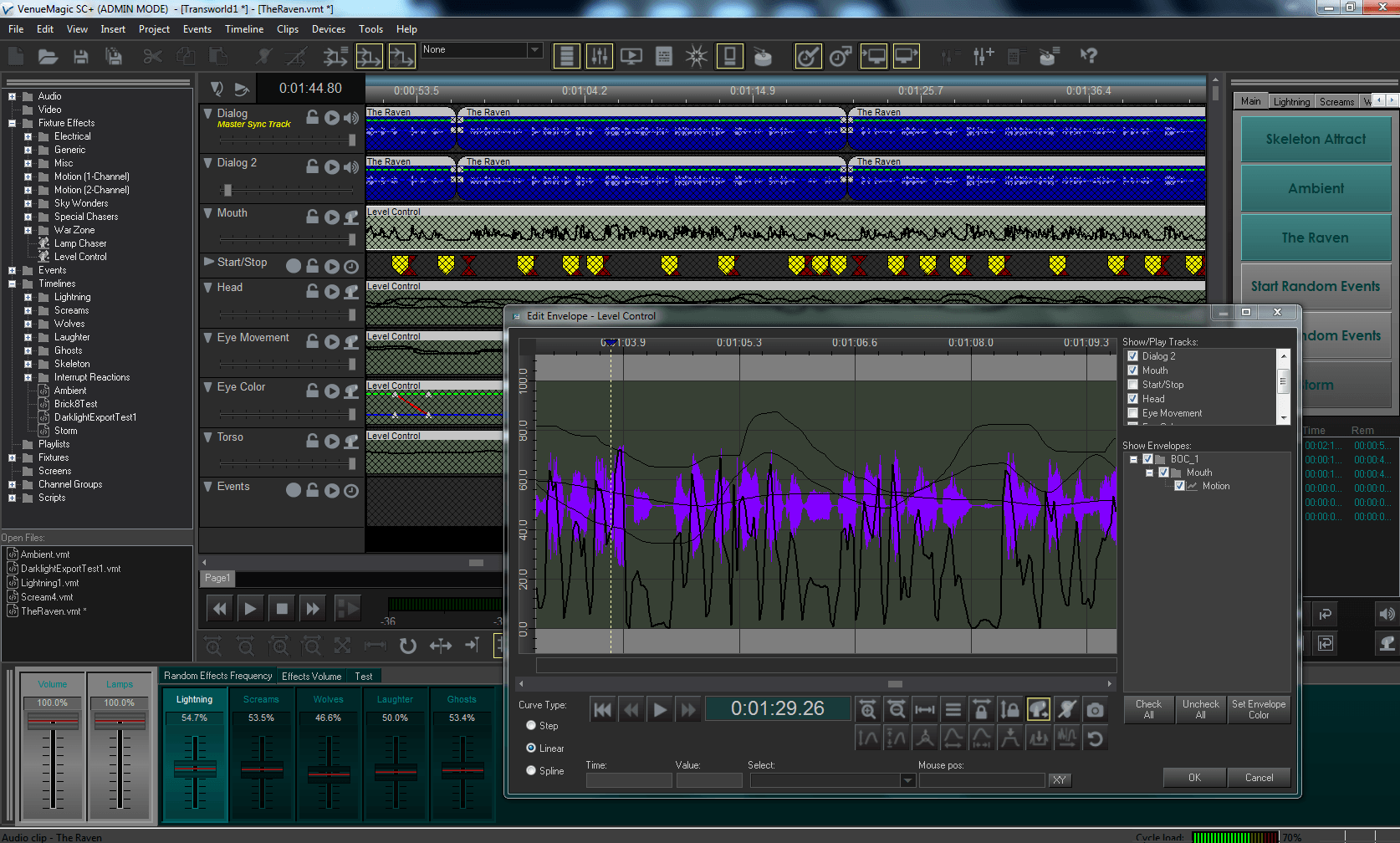Uncheck Head in Show/Play Tracks
Screen dimensions: 1400x843
[x=1133, y=399]
